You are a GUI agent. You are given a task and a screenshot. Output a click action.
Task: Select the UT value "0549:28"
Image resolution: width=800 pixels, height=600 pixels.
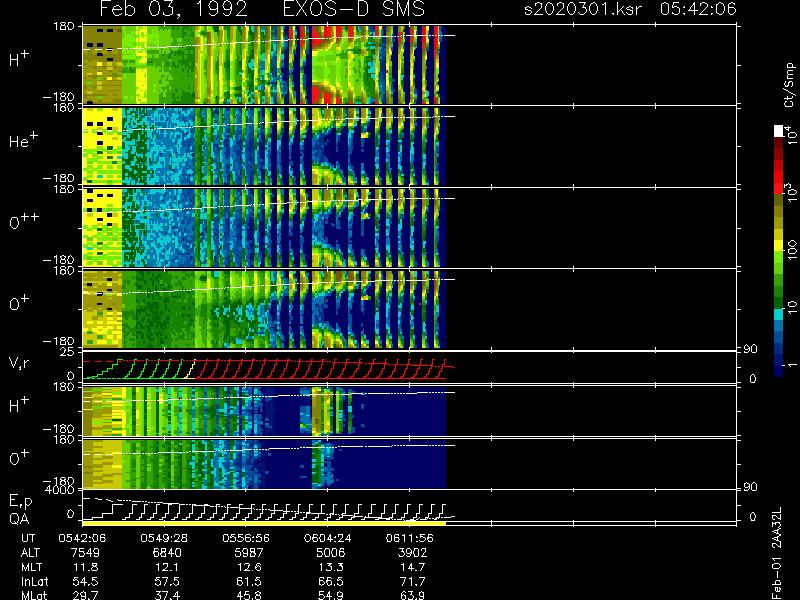pos(164,538)
